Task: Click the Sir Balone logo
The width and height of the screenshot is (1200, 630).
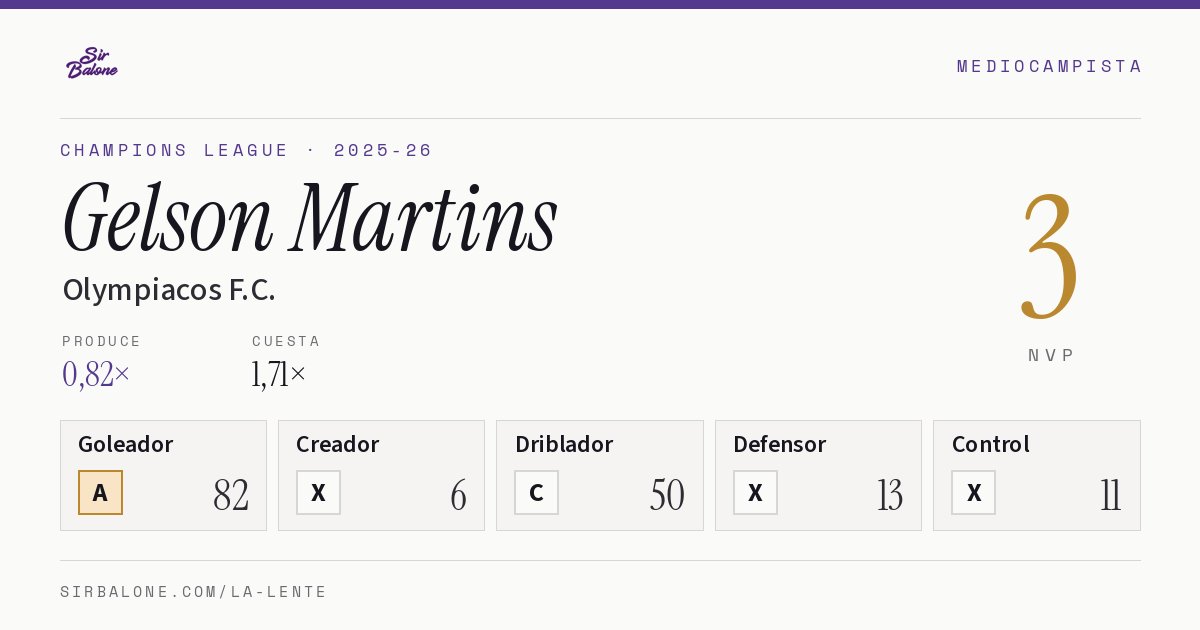Action: pos(92,63)
